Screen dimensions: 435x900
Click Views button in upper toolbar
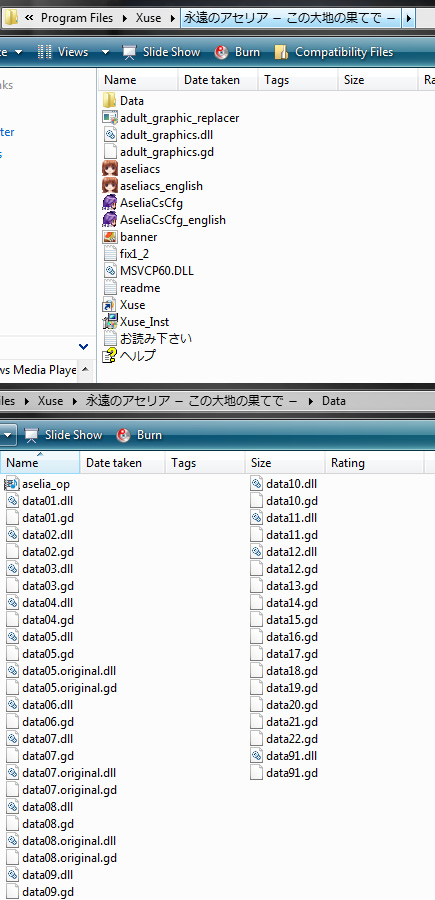[64, 52]
